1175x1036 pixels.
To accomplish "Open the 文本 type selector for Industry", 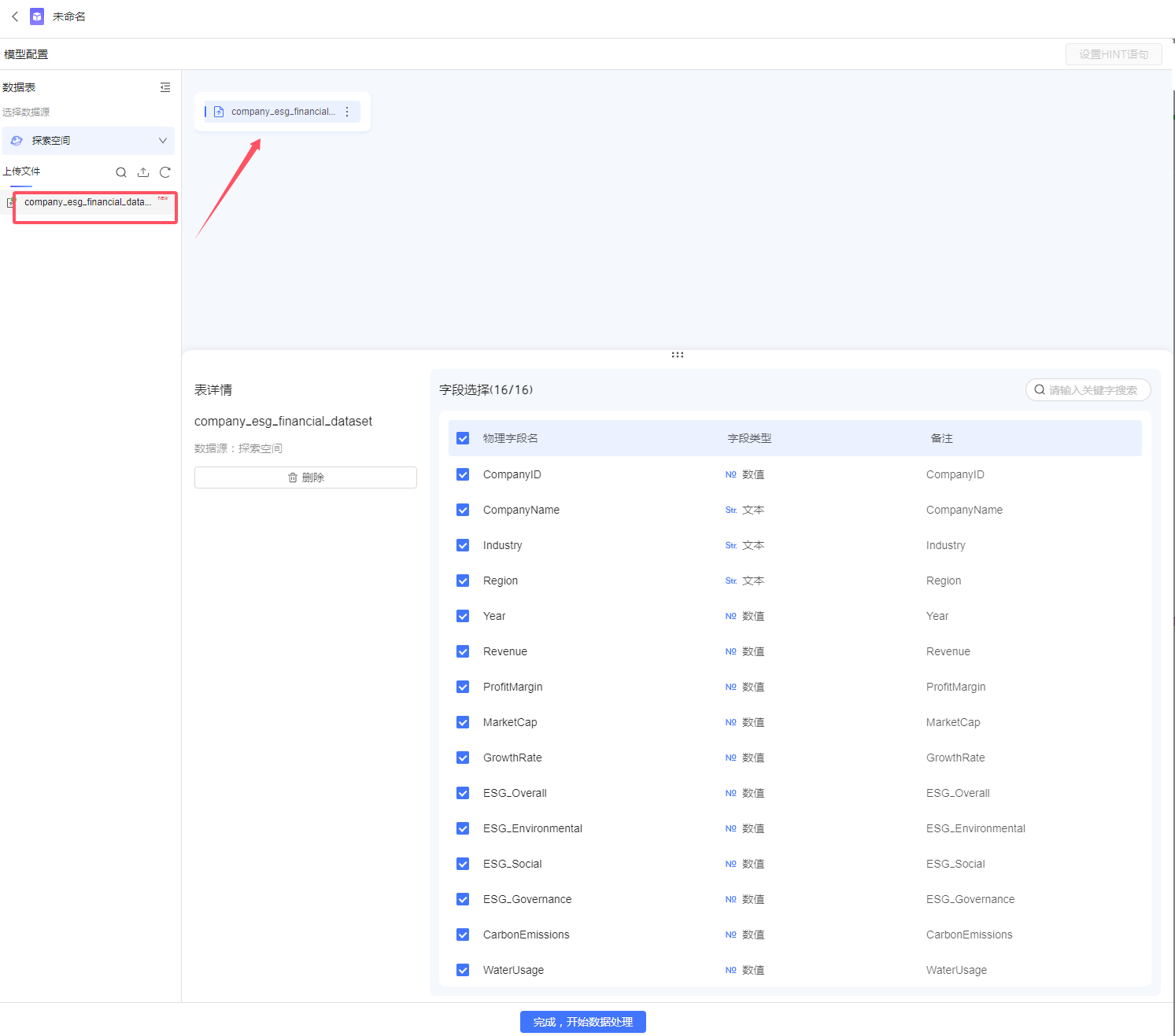I will (x=745, y=545).
